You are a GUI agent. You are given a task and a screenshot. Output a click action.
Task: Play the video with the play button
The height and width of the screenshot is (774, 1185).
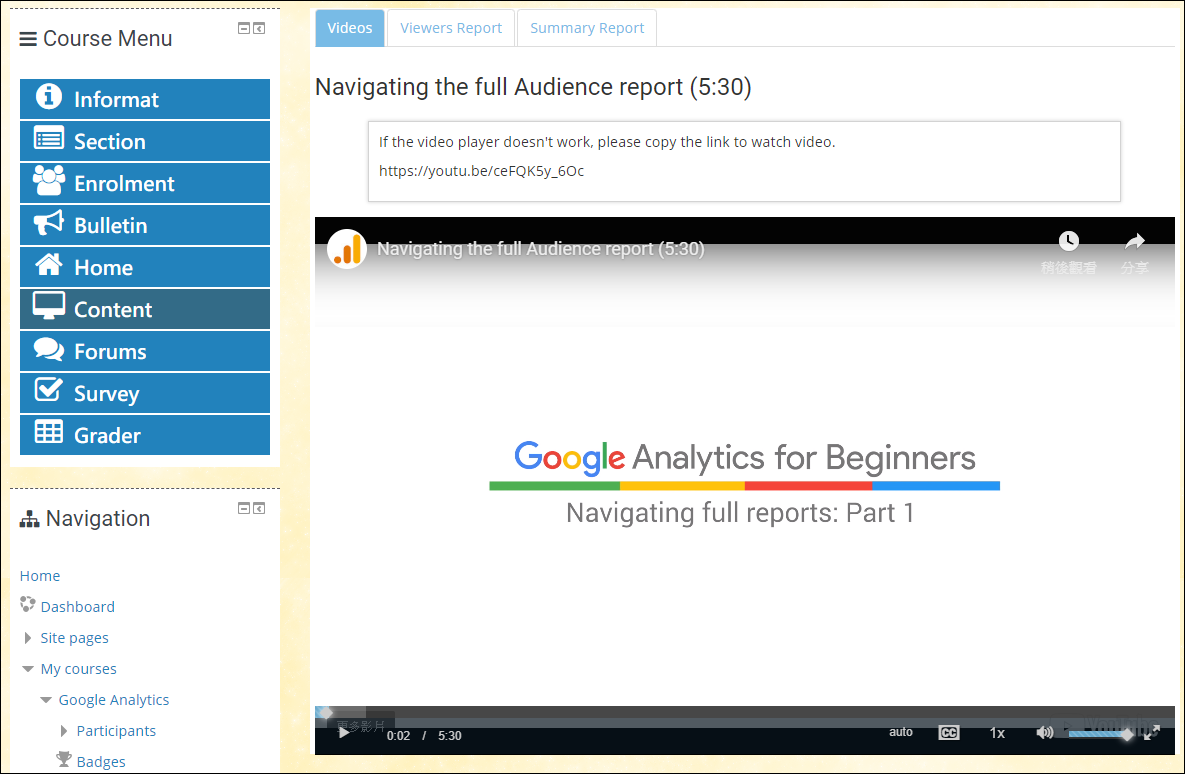[x=344, y=733]
